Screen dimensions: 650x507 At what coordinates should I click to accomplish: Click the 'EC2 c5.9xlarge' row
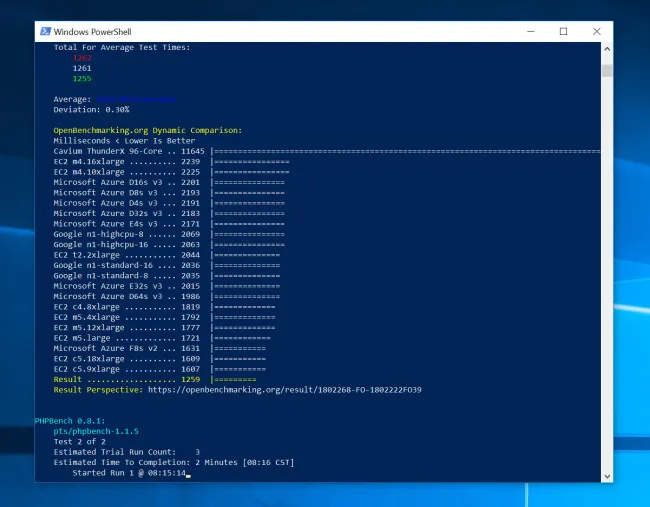[x=160, y=369]
